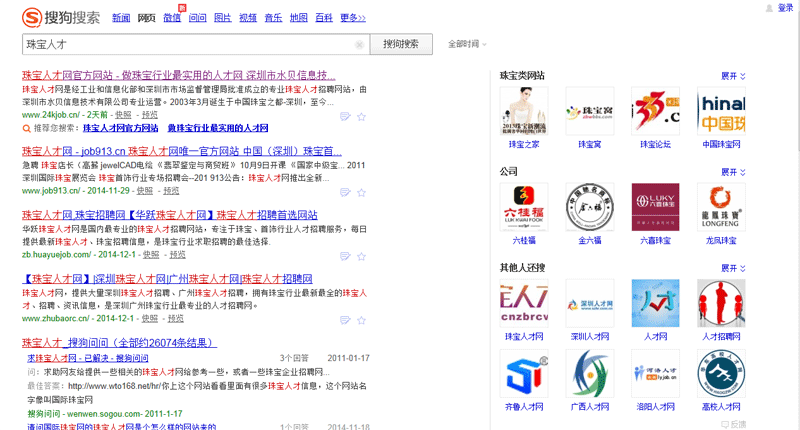Open the 深圳人才网 icon
Screen dimensions: 800x430
coord(590,303)
